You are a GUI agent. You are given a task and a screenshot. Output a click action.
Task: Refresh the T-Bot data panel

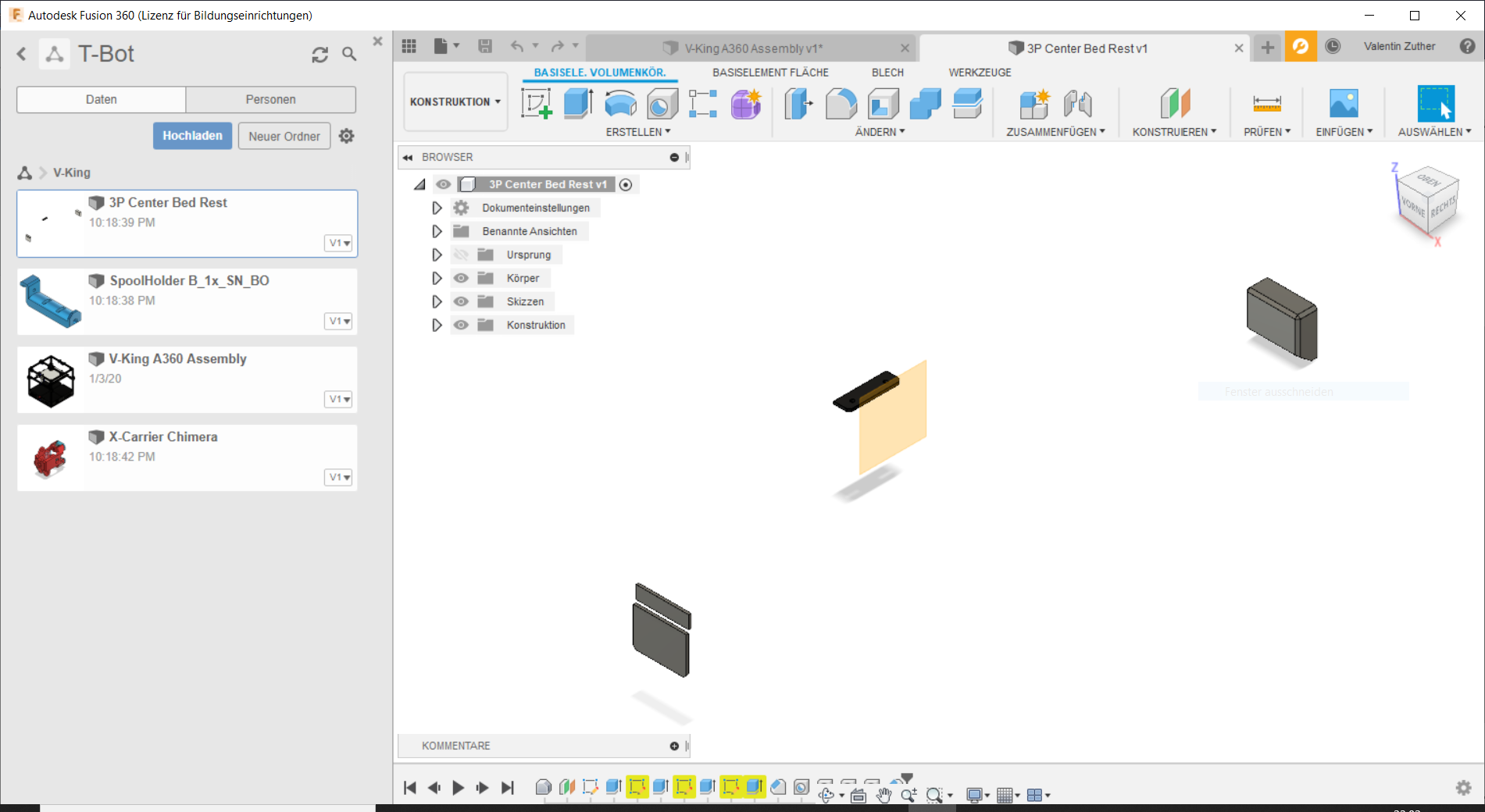(320, 55)
